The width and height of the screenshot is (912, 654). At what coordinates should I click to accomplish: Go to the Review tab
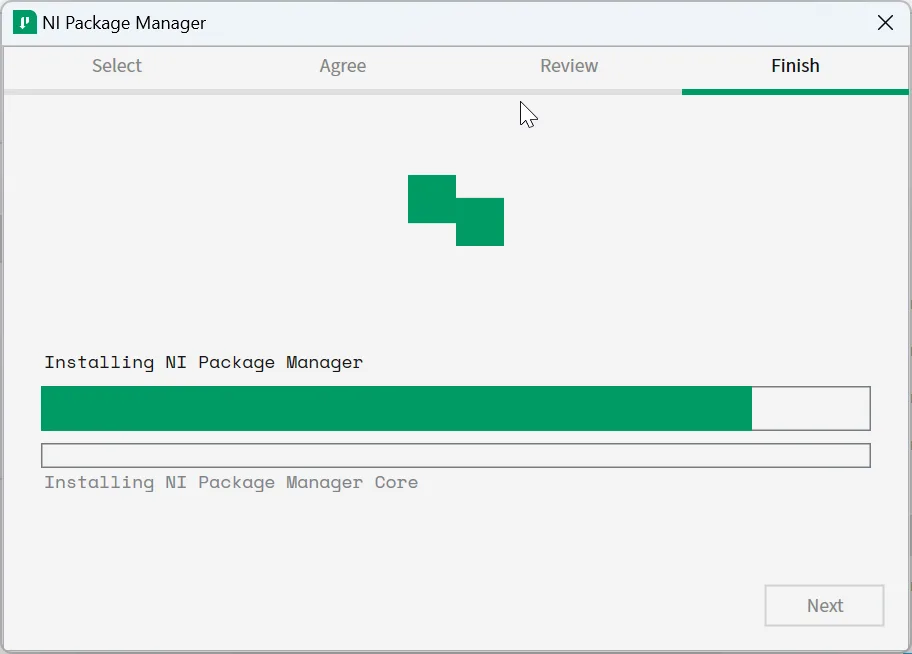click(569, 66)
